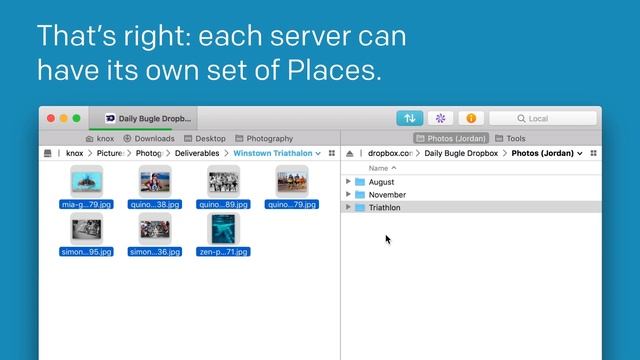Switch left pane view mode grid icon
The image size is (640, 360).
(332, 153)
